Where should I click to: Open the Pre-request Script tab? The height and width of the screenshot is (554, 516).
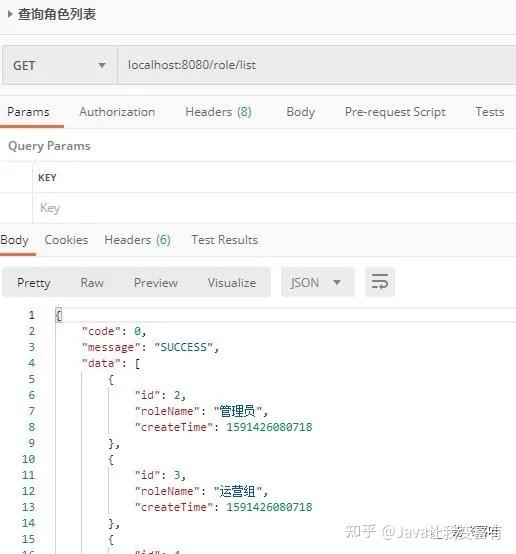395,112
